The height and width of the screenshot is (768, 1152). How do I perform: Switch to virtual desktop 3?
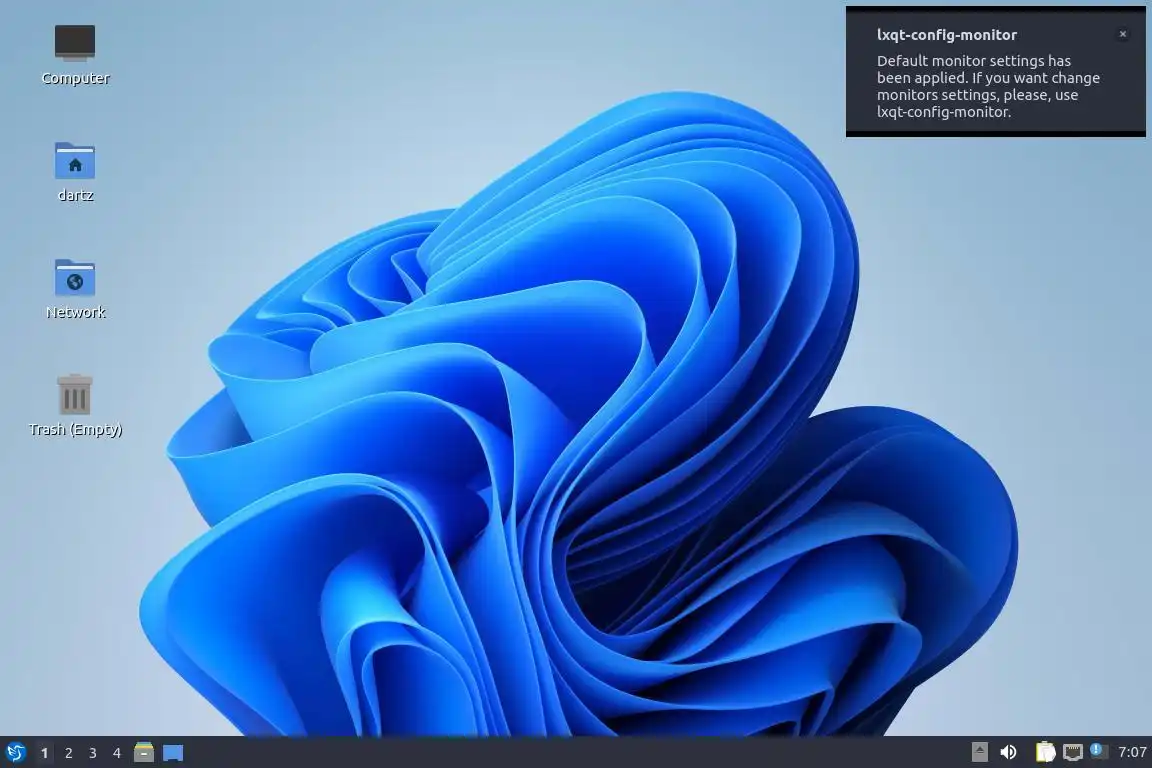93,753
